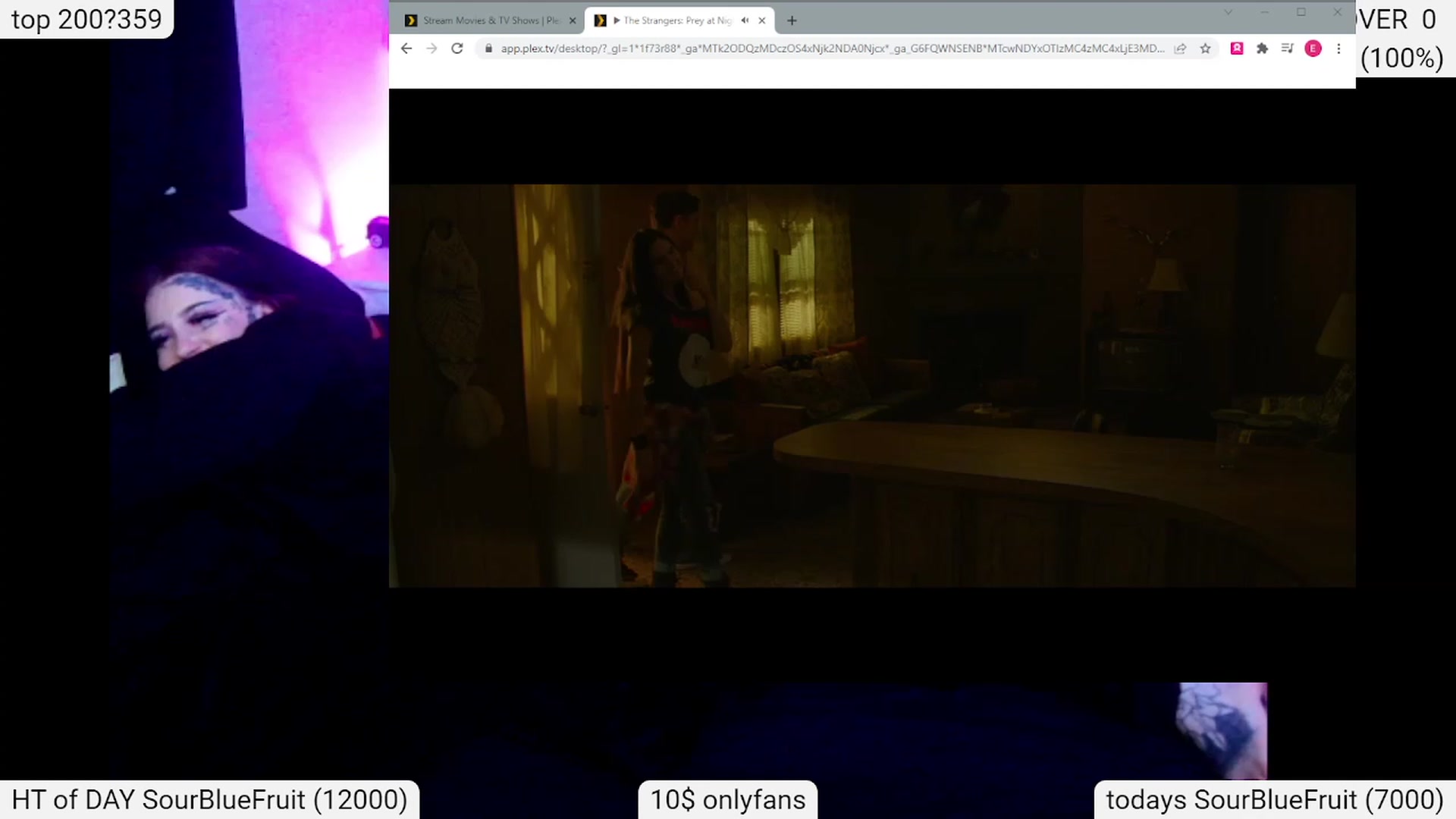Open the pink extension icon
Image resolution: width=1456 pixels, height=819 pixels.
coord(1237,49)
